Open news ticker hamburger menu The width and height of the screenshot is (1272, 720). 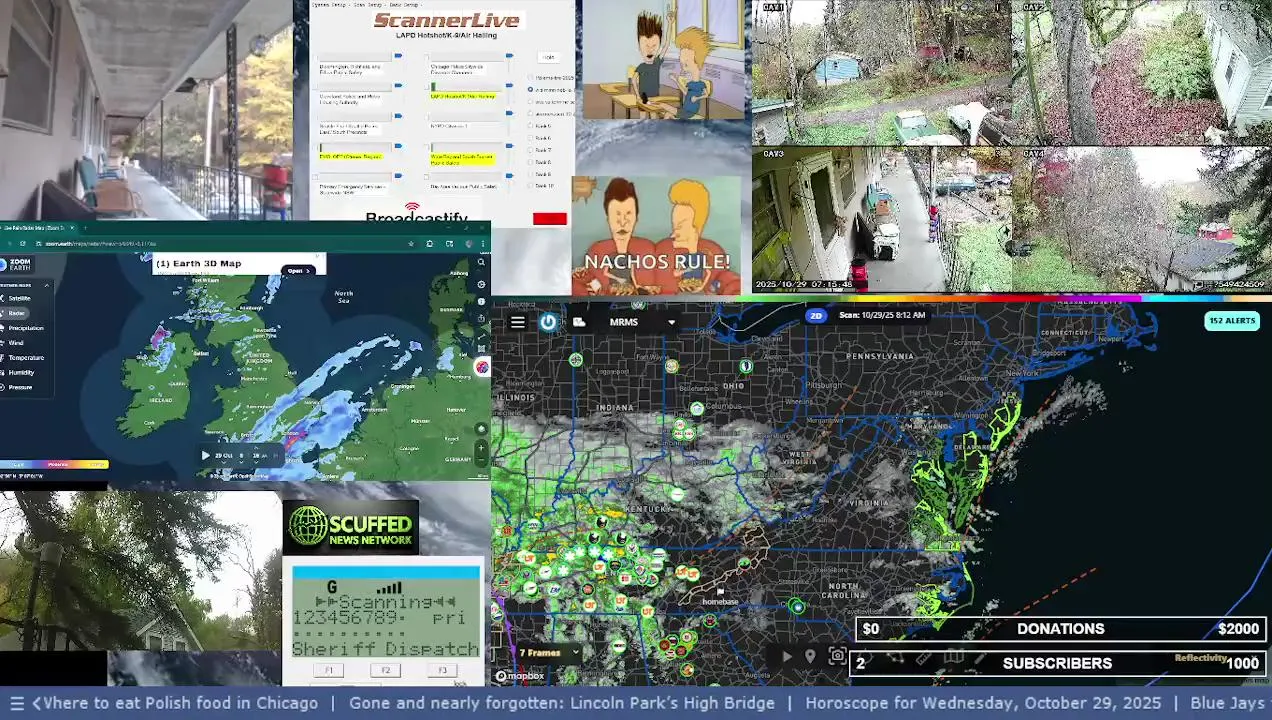point(16,703)
